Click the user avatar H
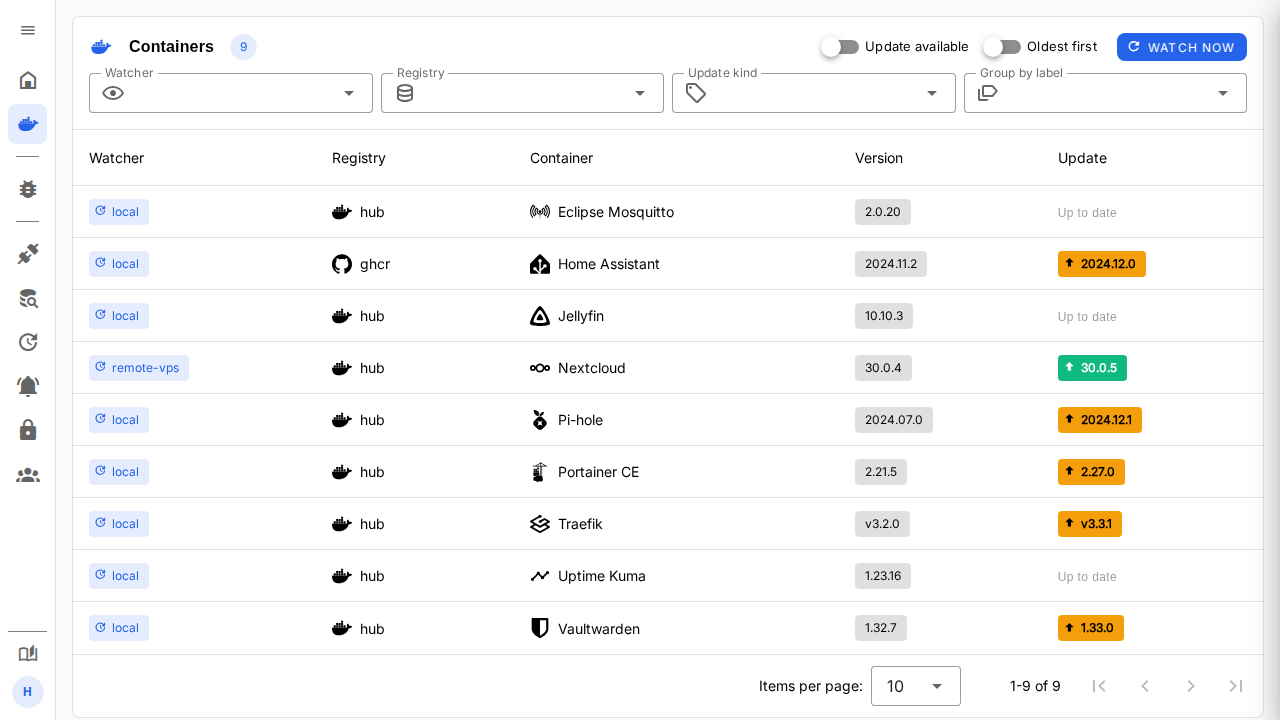The width and height of the screenshot is (1280, 720). click(28, 692)
